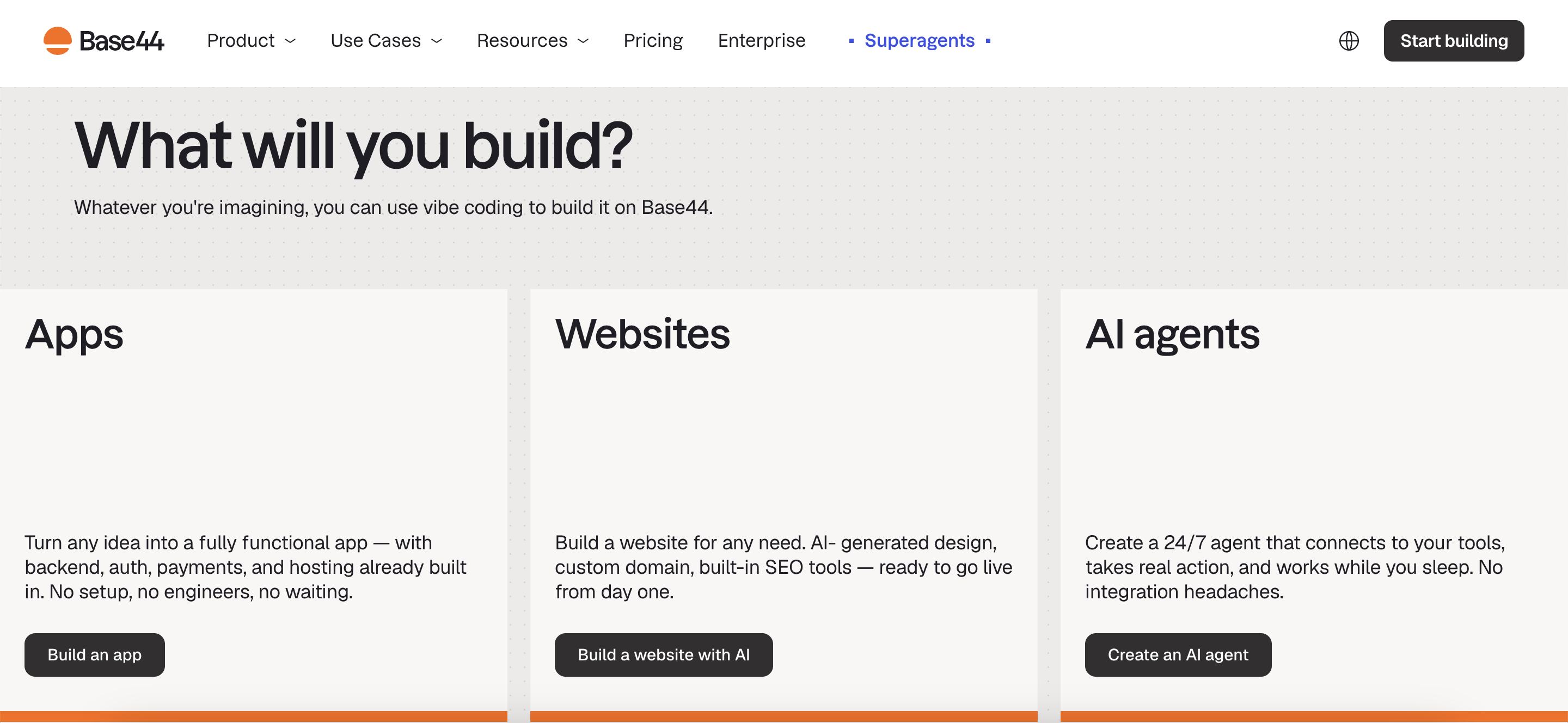This screenshot has height=723, width=1568.
Task: Click Build a website with AI
Action: (x=664, y=655)
